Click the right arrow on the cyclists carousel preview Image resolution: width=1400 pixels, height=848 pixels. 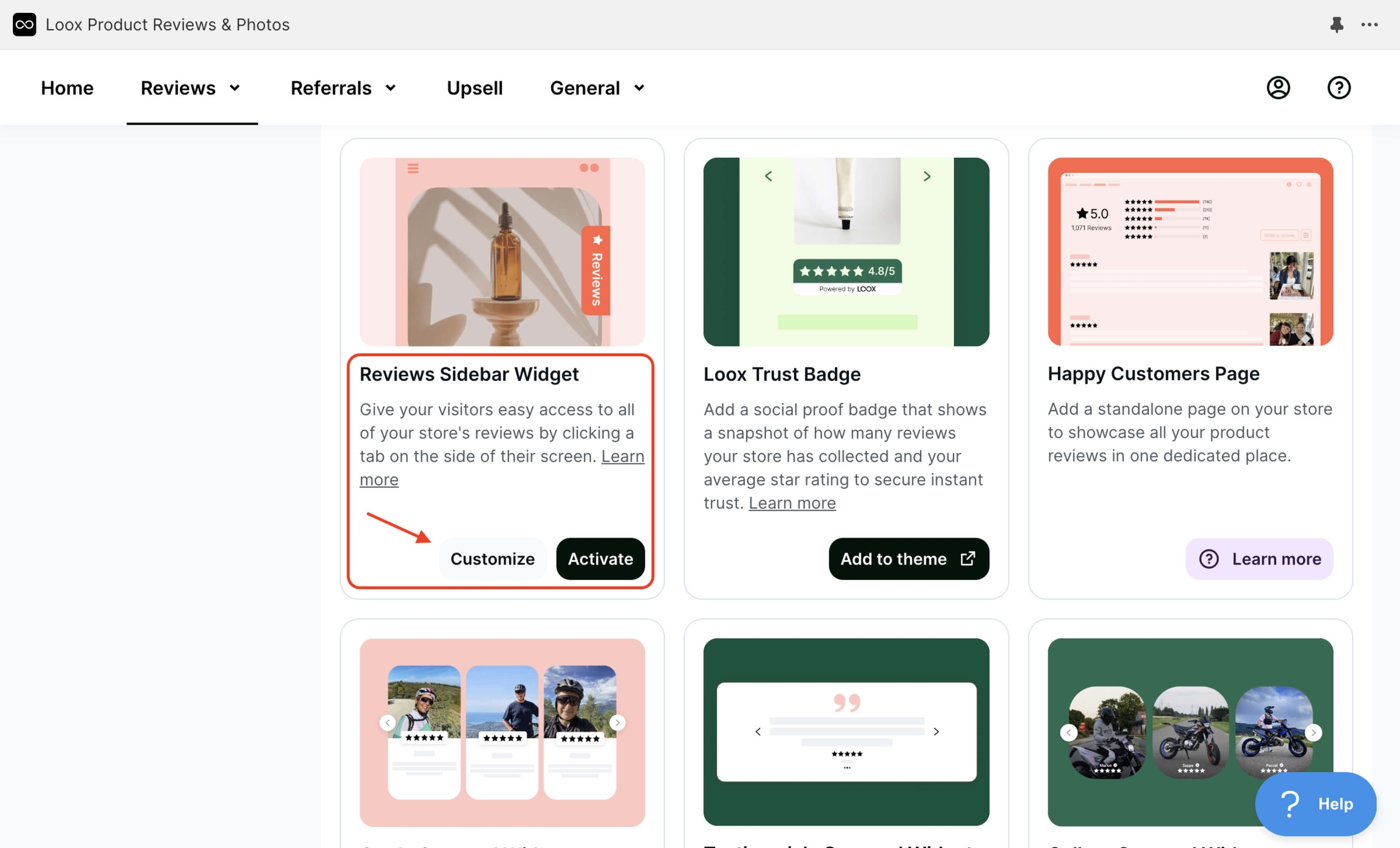pos(618,722)
